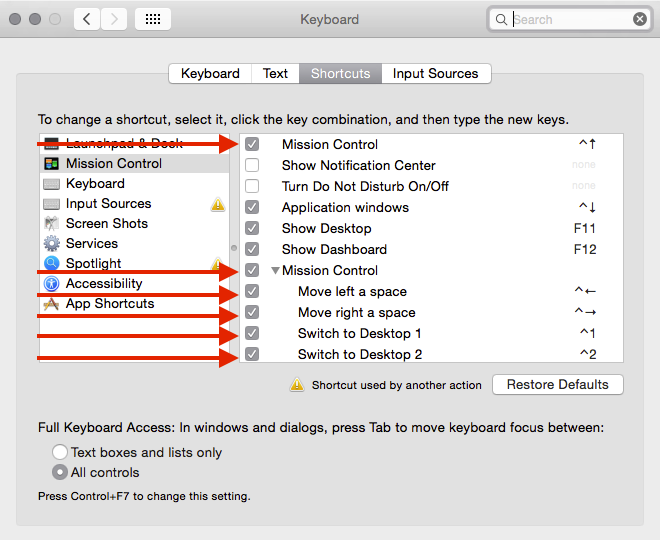The width and height of the screenshot is (660, 540).
Task: Click Show Desktop shortcut label
Action: pyautogui.click(x=327, y=229)
